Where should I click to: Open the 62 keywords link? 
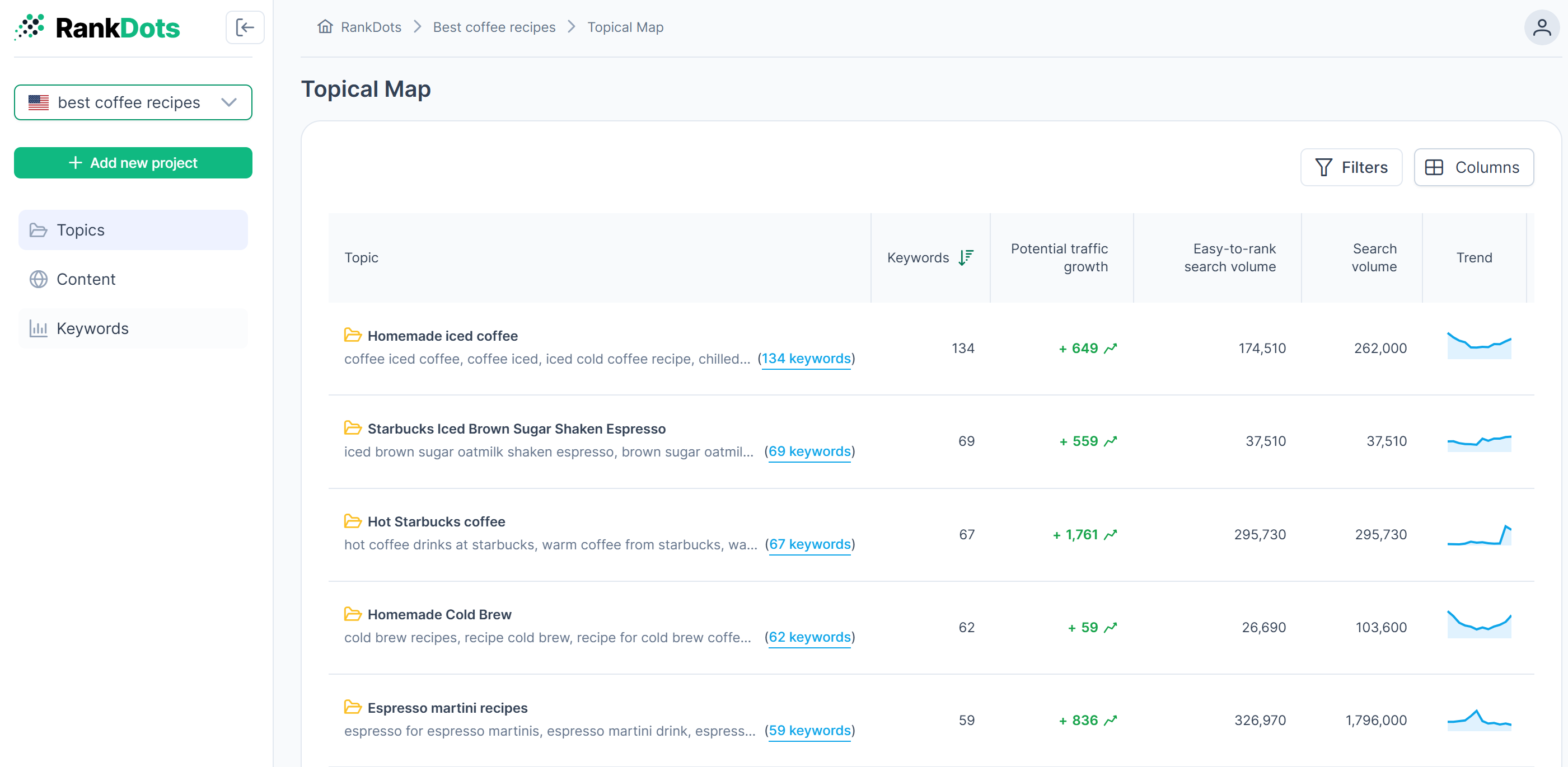coord(809,637)
